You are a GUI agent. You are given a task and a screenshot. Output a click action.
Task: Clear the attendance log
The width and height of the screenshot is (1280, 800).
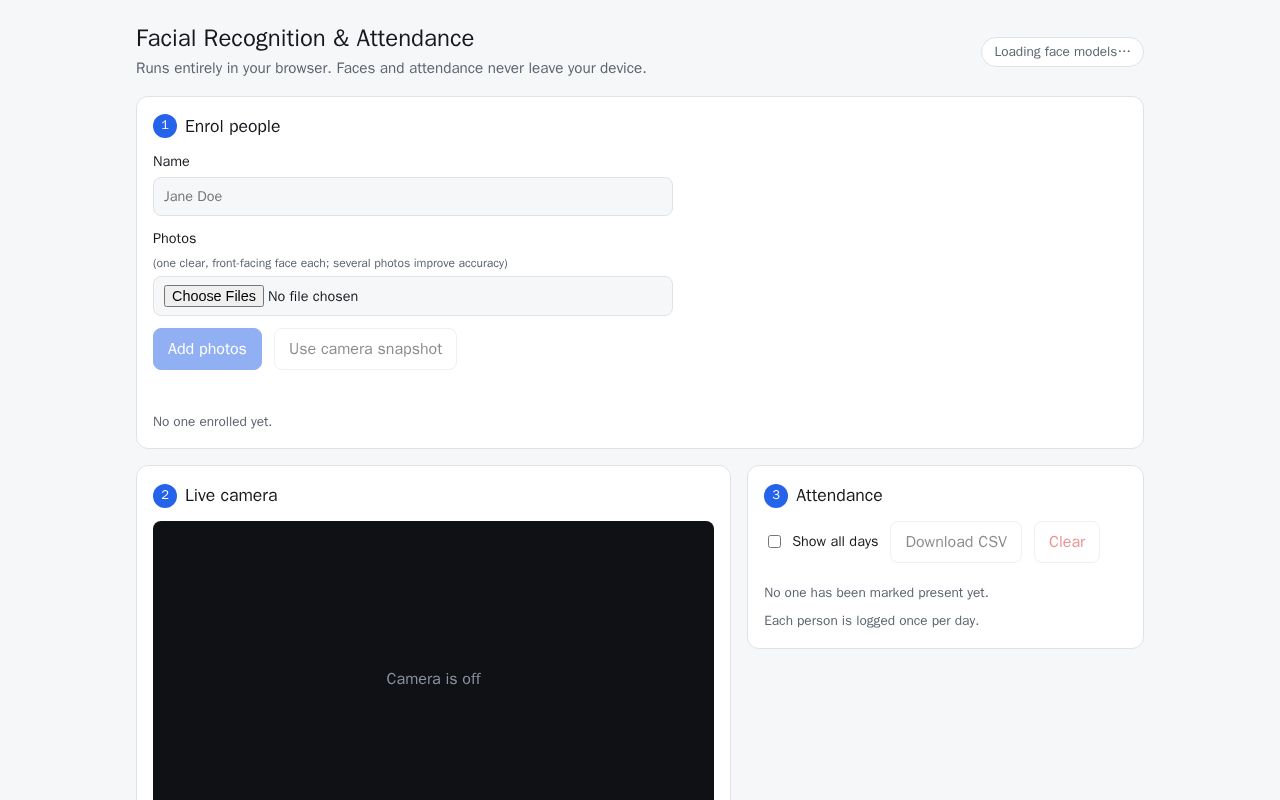coord(1067,542)
